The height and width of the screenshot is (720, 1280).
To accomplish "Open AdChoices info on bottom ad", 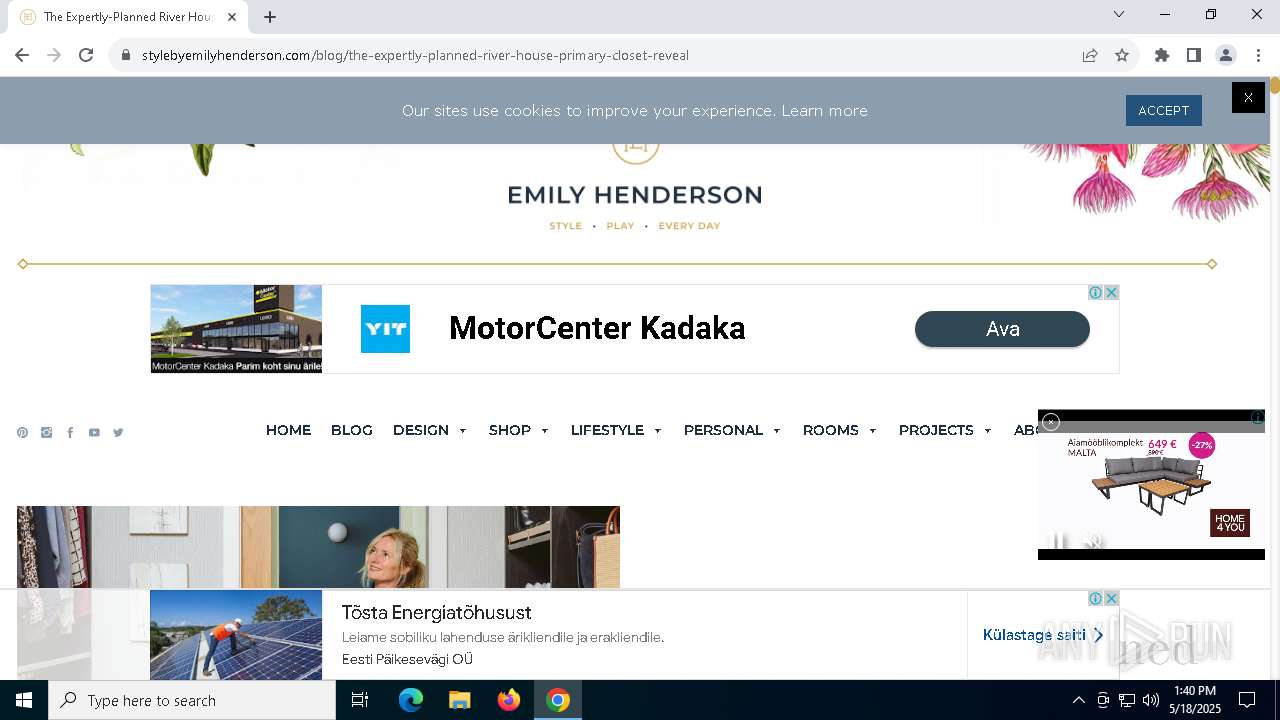I will tap(1096, 599).
